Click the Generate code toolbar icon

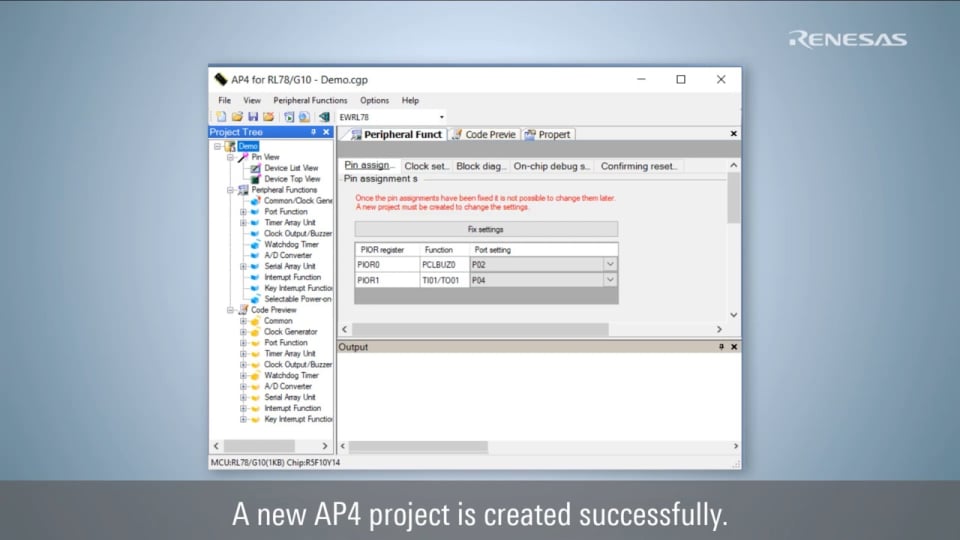coord(288,116)
